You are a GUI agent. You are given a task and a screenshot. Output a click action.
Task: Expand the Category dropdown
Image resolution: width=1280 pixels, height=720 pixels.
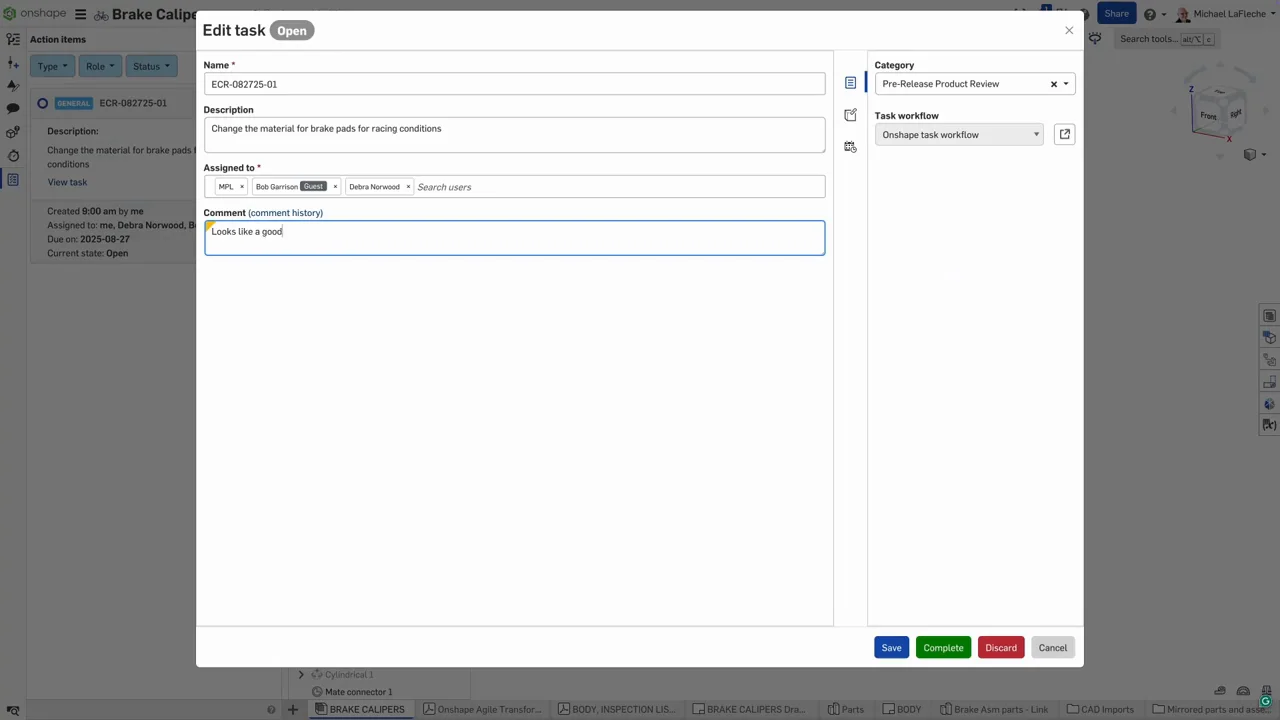[1066, 84]
